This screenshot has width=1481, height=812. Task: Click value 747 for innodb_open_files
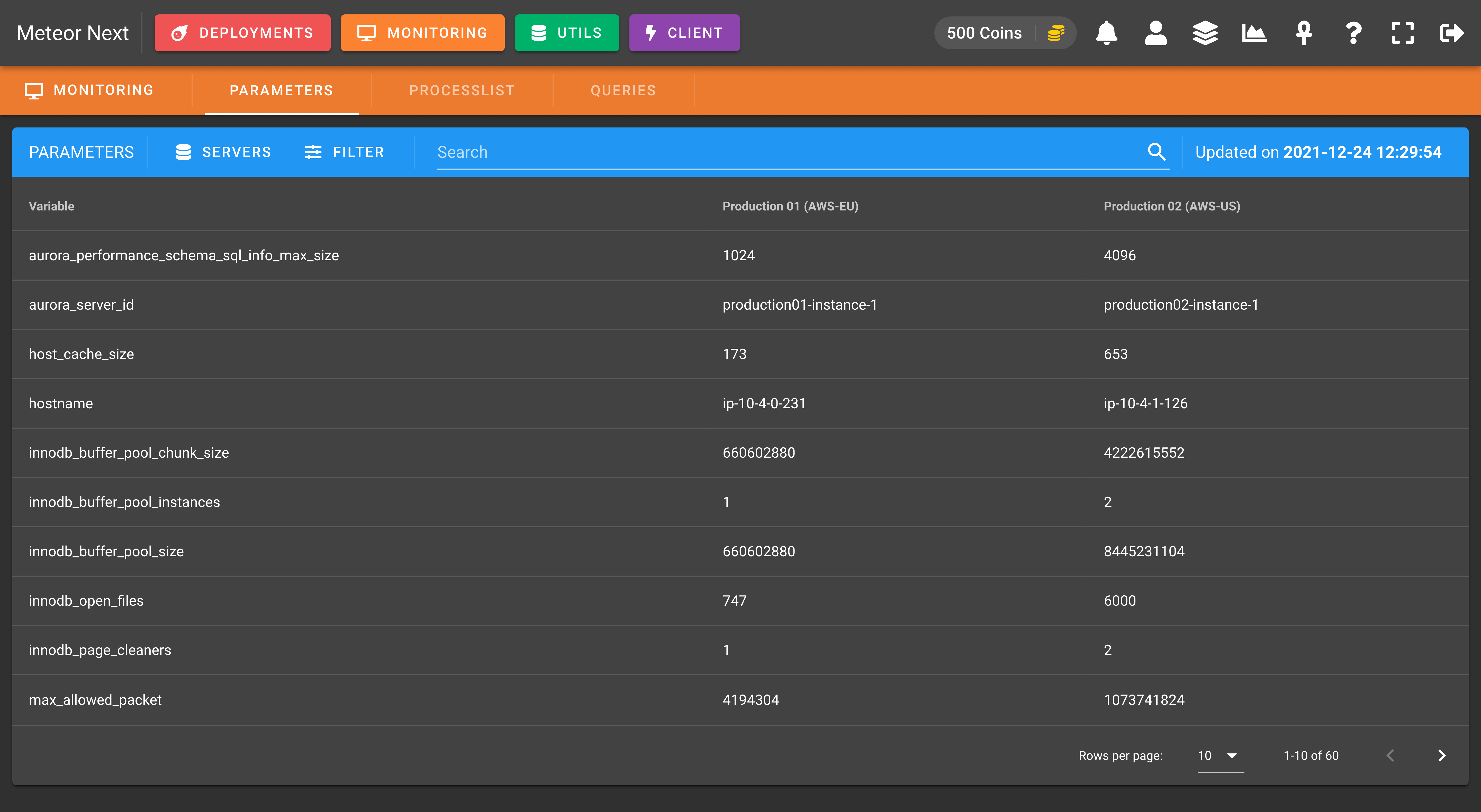(735, 601)
